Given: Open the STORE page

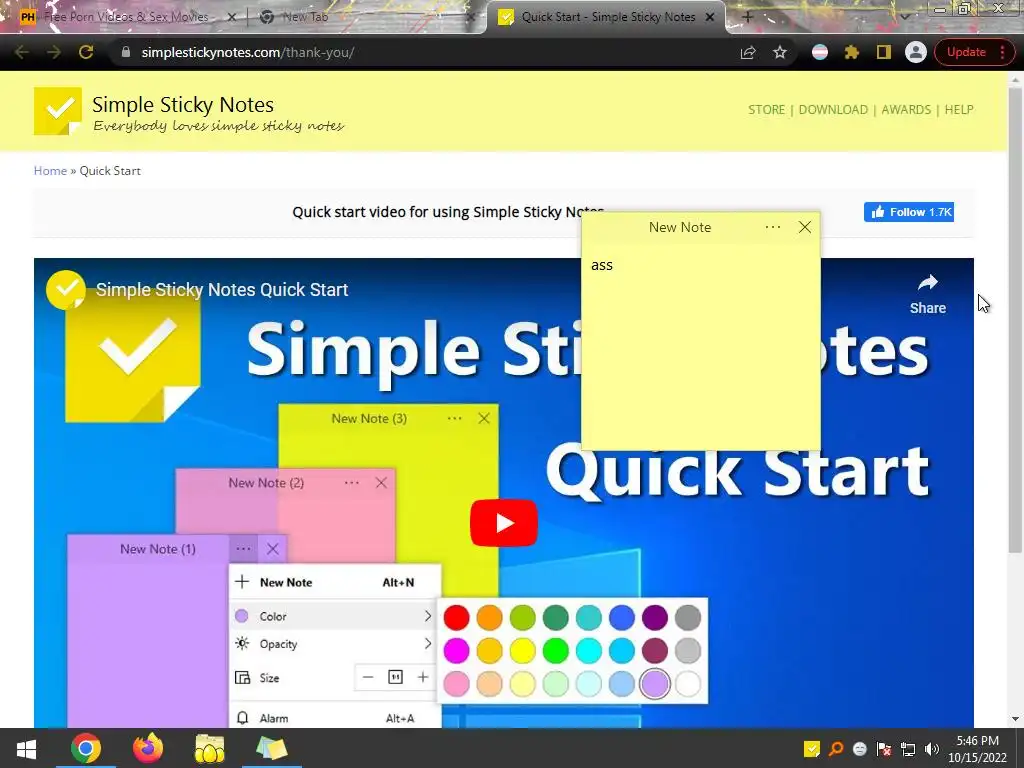Looking at the screenshot, I should (x=767, y=110).
